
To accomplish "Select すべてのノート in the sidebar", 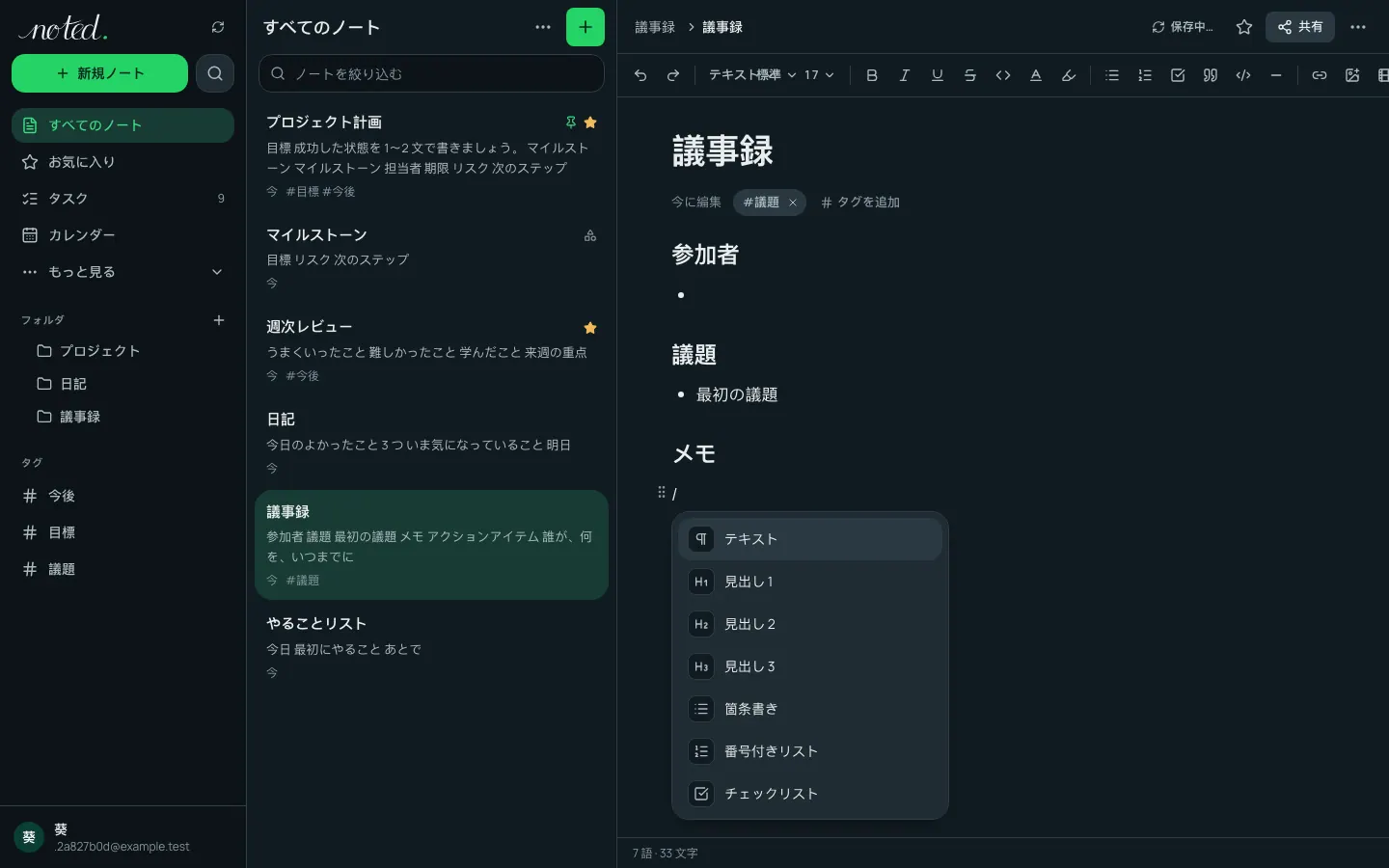I will pyautogui.click(x=123, y=125).
